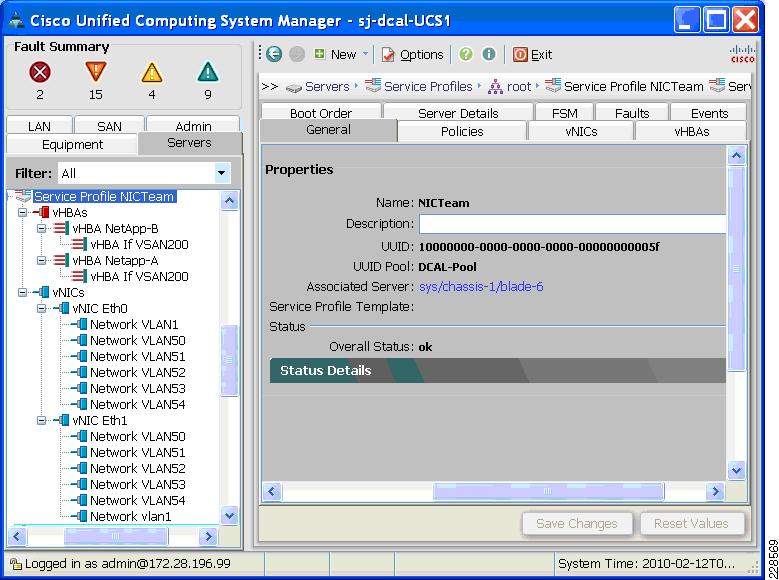Click the green New plus icon
779x580 pixels.
click(319, 54)
